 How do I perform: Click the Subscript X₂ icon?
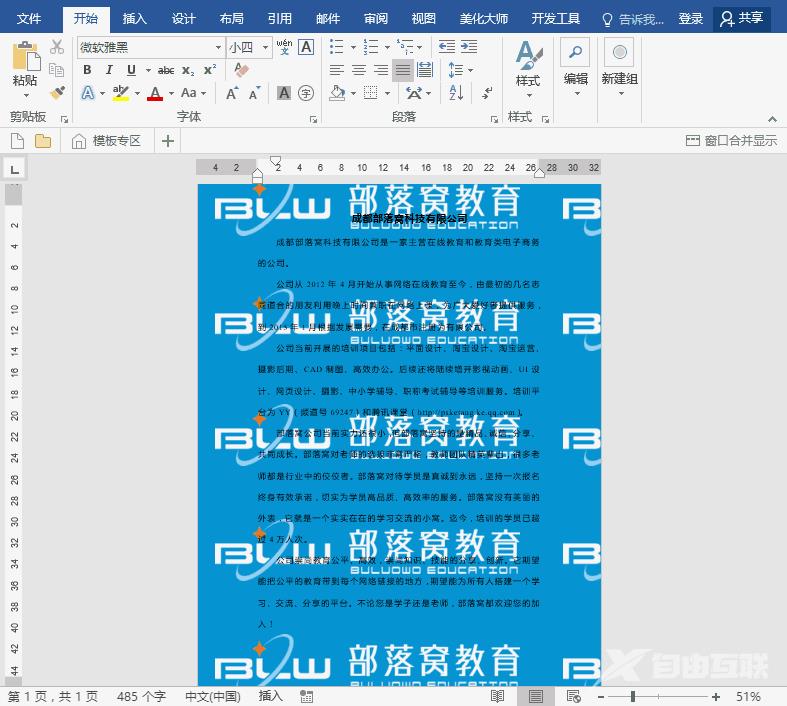(190, 70)
